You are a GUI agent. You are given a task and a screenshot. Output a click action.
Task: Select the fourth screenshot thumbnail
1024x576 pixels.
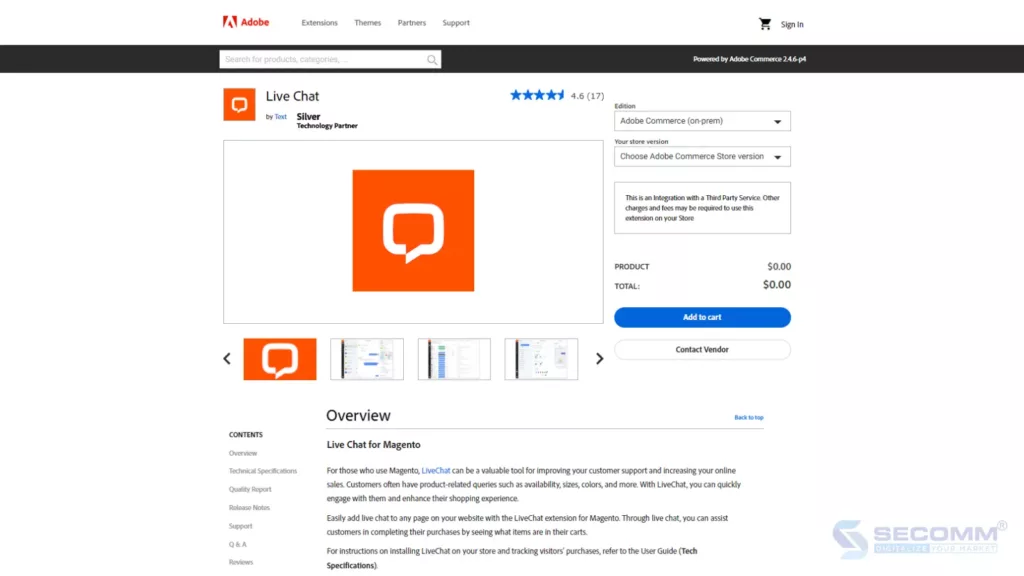coord(541,359)
